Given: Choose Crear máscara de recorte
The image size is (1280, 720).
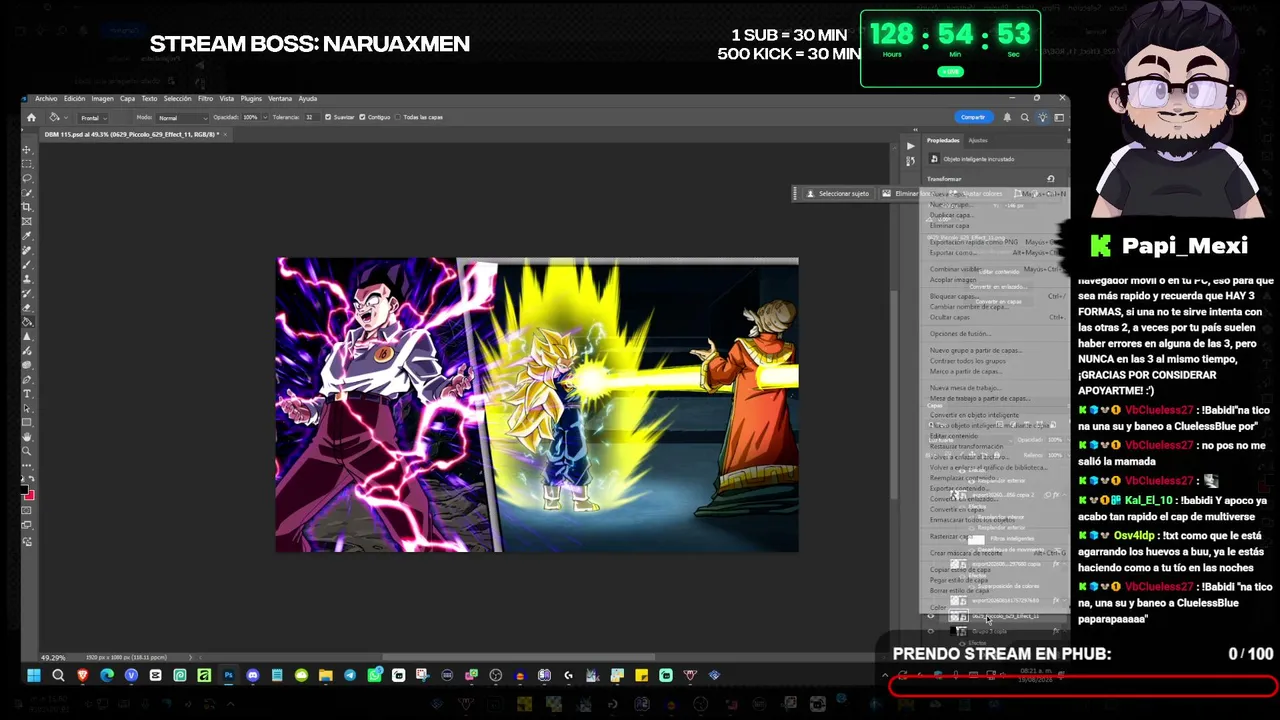Looking at the screenshot, I should [x=966, y=553].
